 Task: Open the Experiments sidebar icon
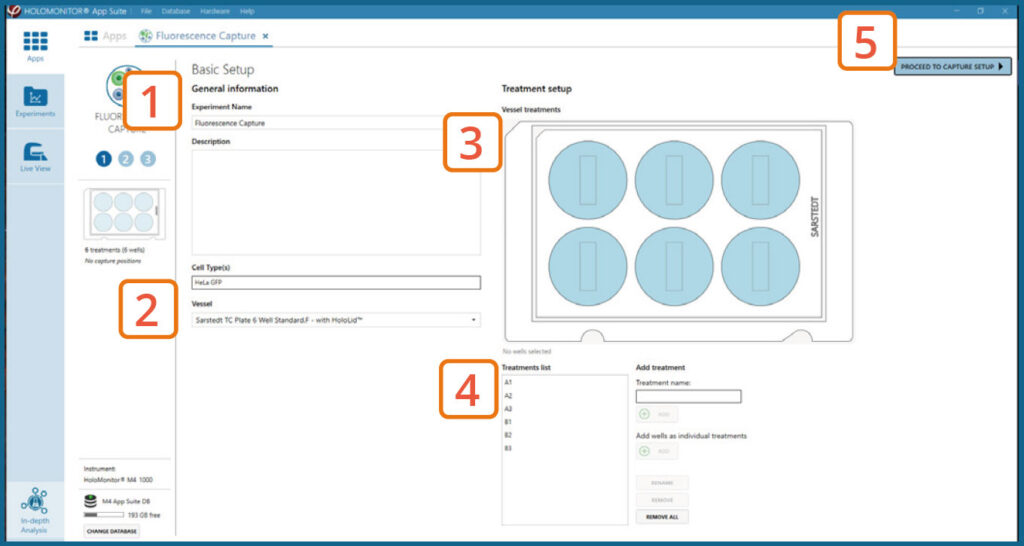click(x=35, y=101)
